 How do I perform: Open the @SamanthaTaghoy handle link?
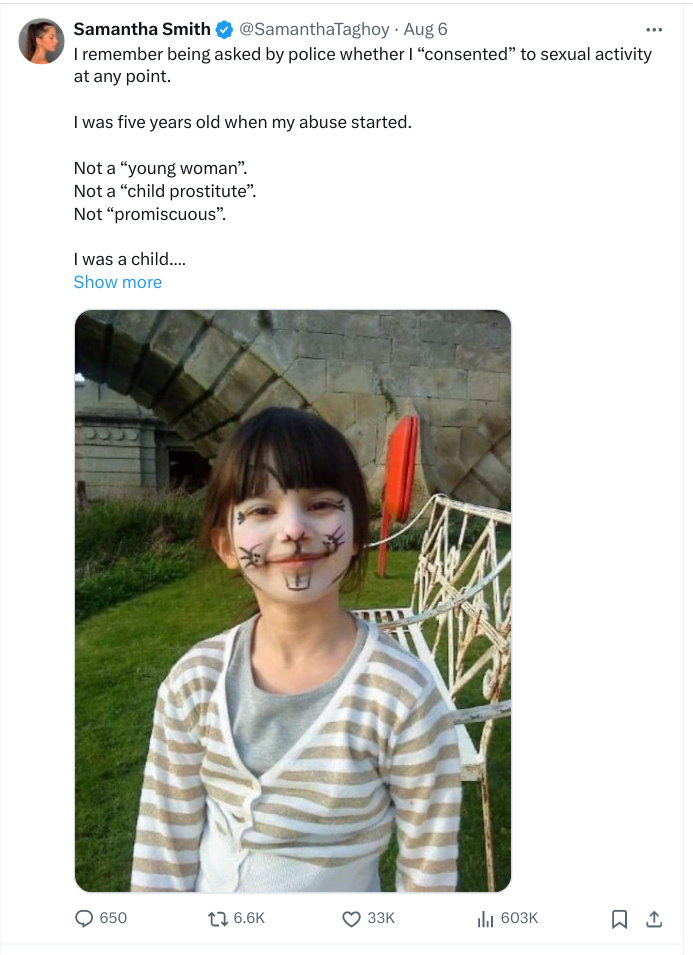(317, 29)
